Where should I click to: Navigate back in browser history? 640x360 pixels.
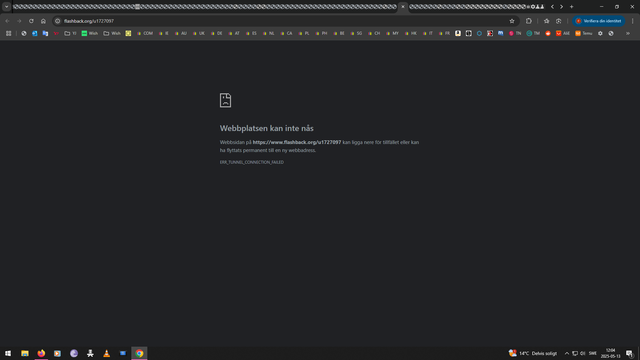click(7, 21)
